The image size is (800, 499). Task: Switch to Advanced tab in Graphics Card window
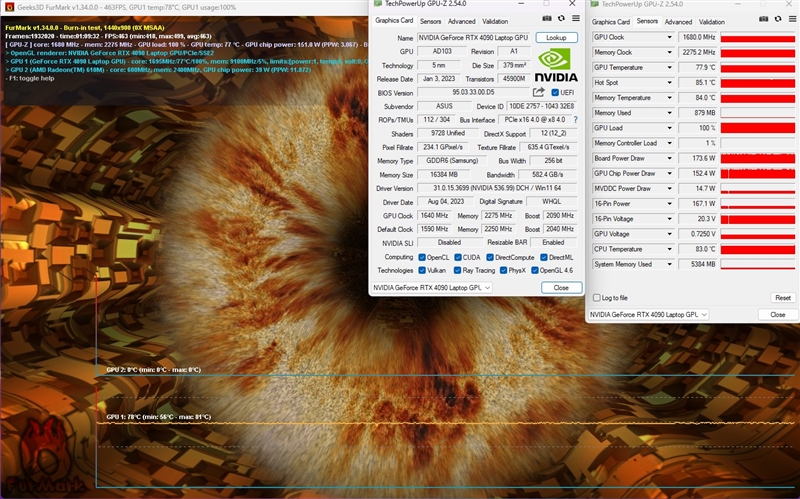461,21
